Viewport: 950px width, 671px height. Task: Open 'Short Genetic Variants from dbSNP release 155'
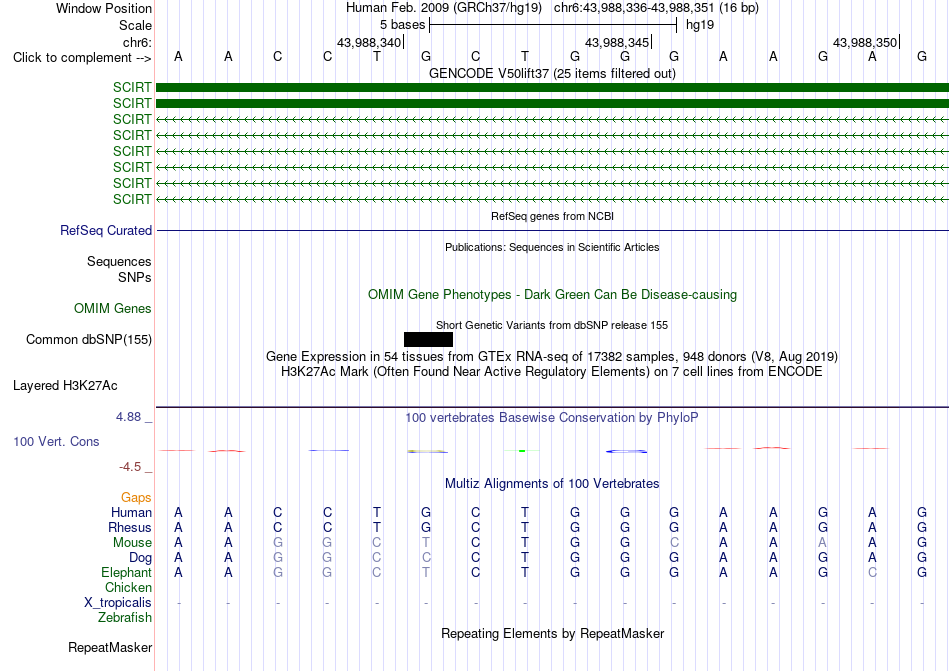[552, 325]
